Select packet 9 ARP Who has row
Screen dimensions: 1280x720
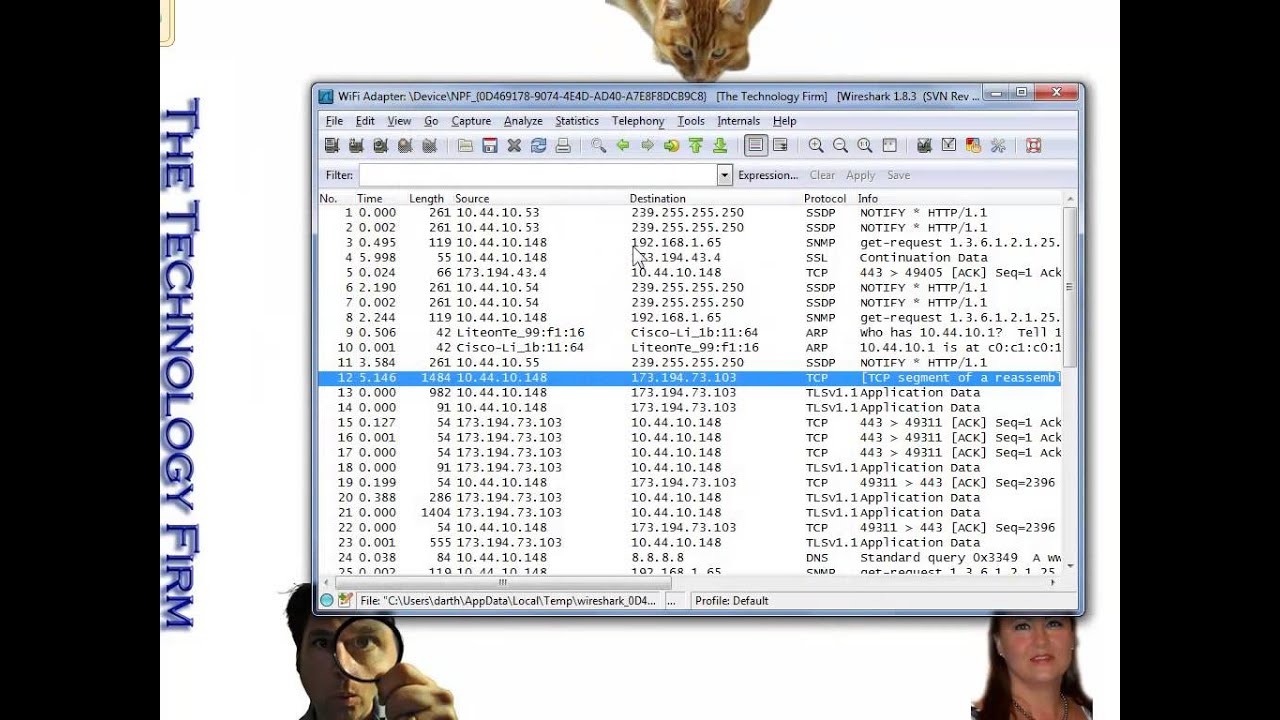coord(690,333)
